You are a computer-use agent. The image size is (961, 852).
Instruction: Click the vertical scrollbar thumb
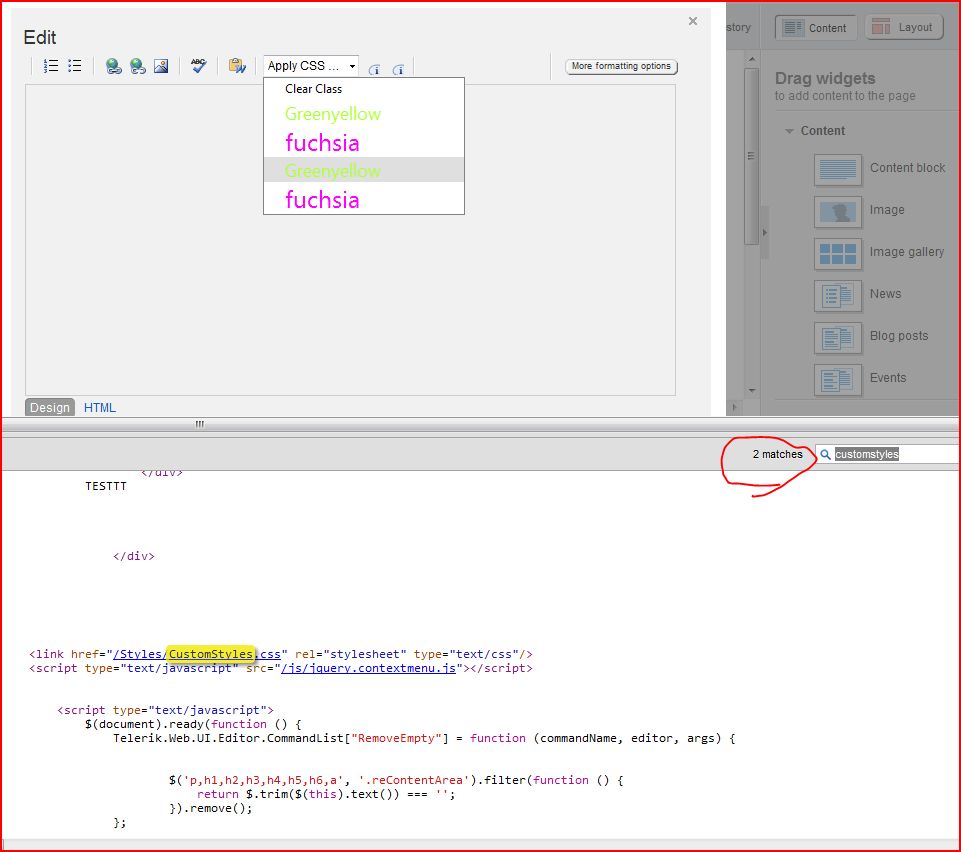[x=751, y=156]
